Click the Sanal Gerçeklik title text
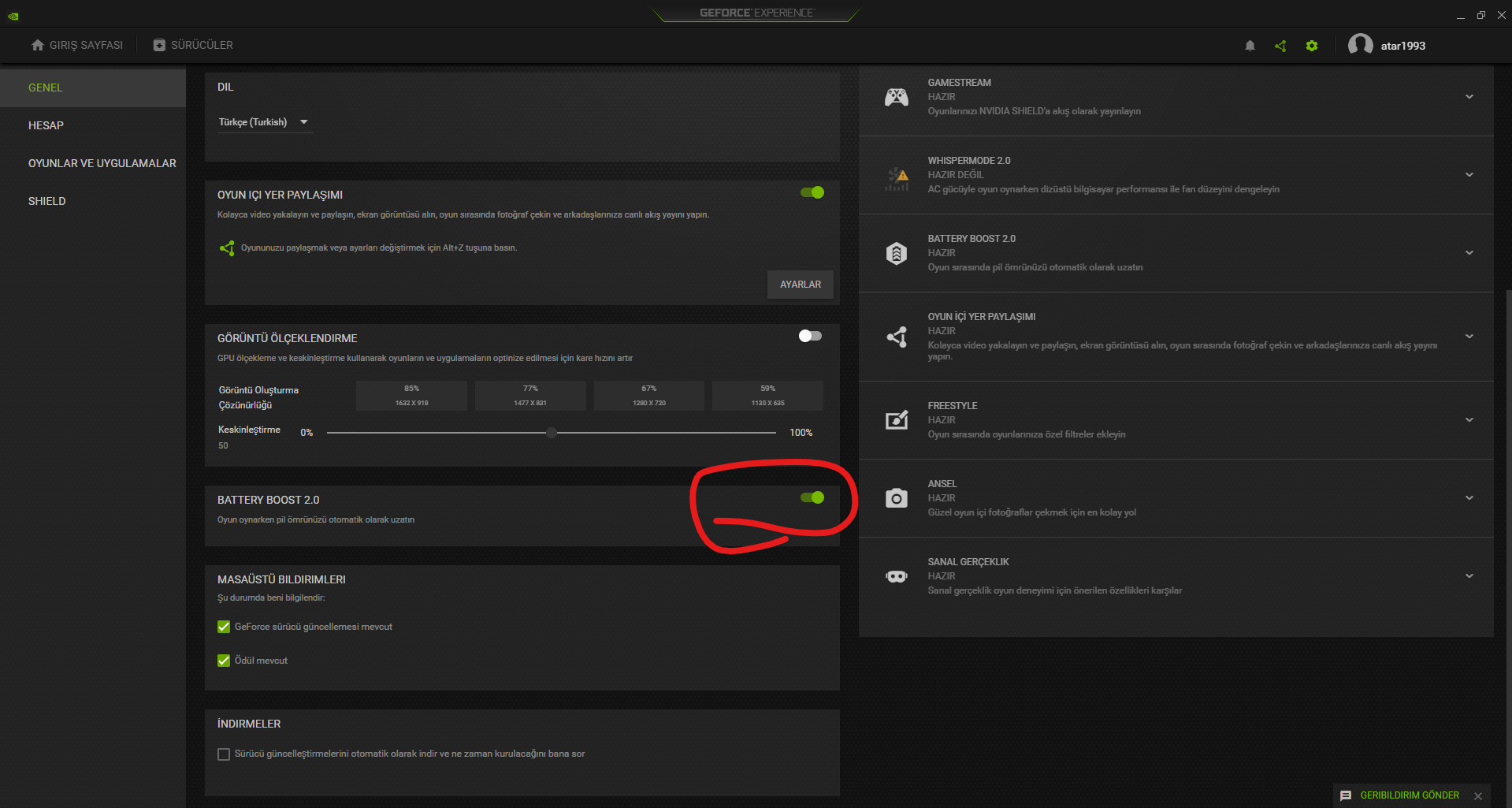This screenshot has height=808, width=1512. pos(968,562)
